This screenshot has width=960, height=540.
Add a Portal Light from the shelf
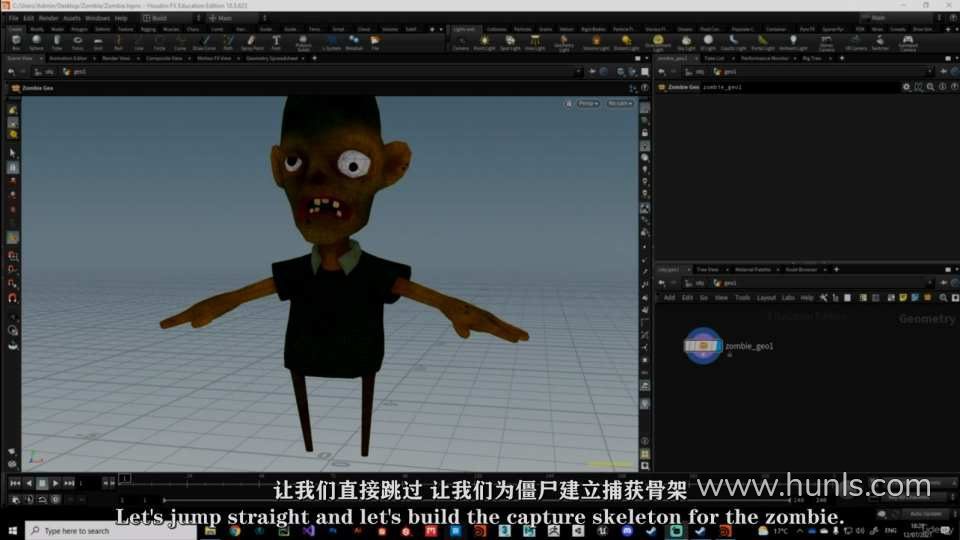(x=763, y=42)
